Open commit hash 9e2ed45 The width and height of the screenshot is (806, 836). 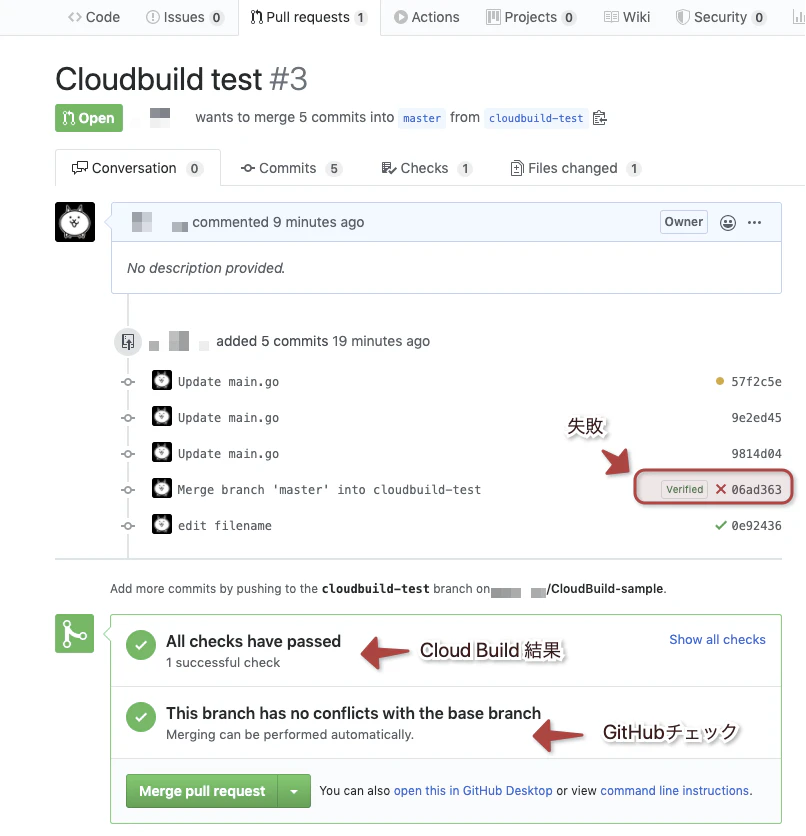click(x=756, y=417)
